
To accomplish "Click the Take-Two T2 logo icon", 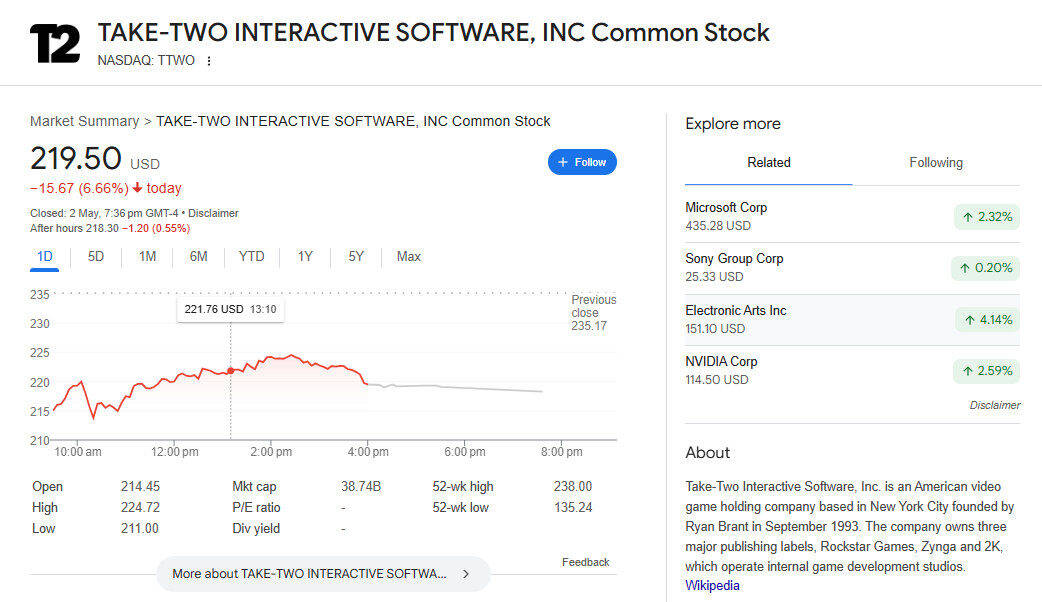I will (55, 44).
